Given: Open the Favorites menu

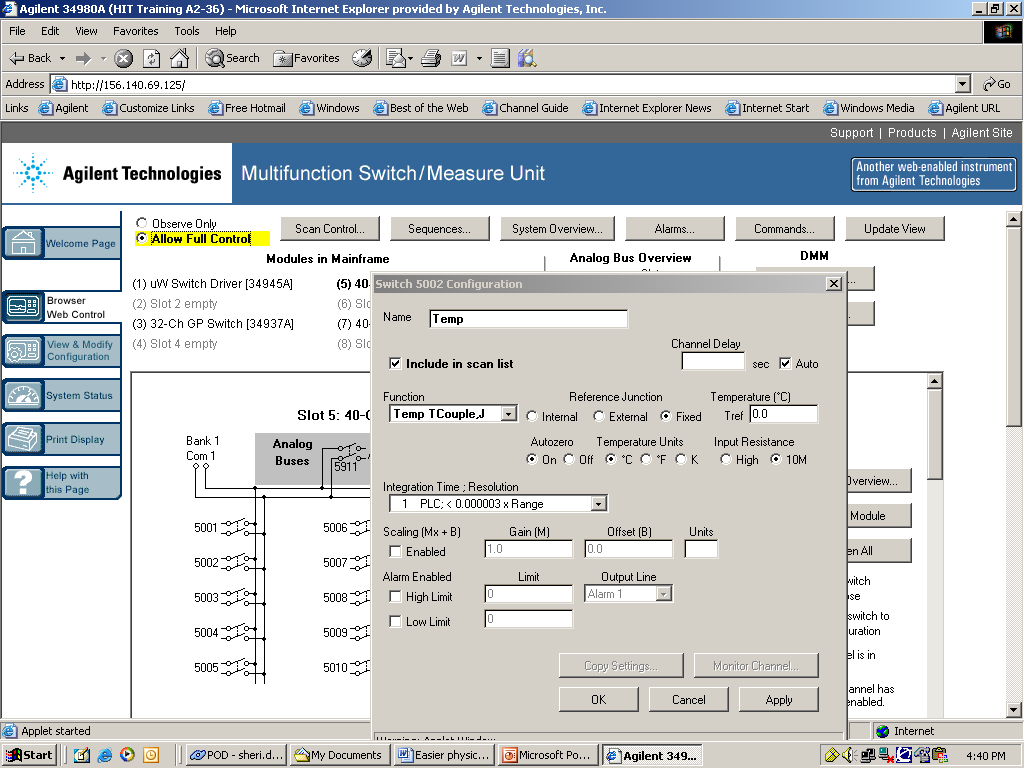Looking at the screenshot, I should pos(136,31).
